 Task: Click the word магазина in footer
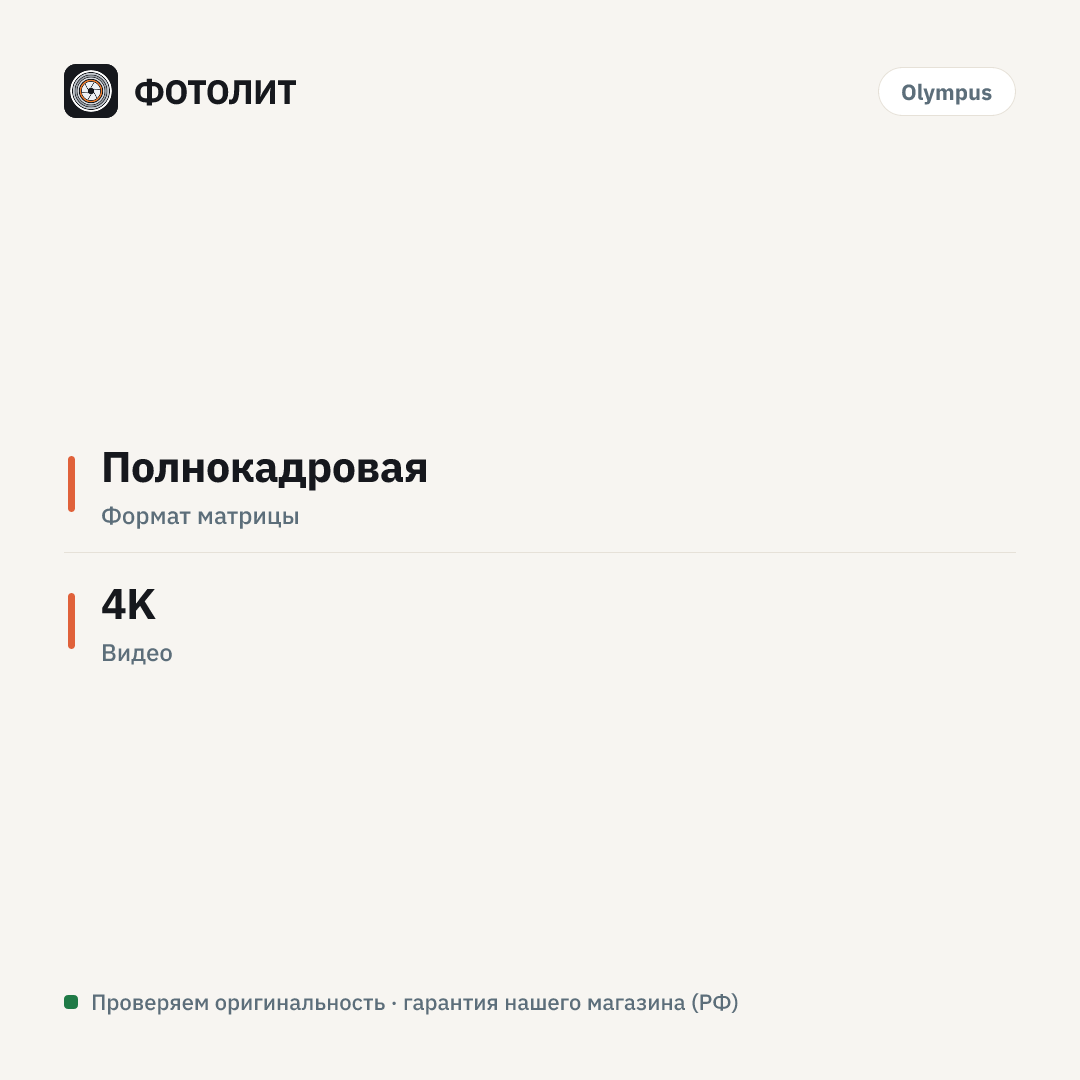[636, 1003]
